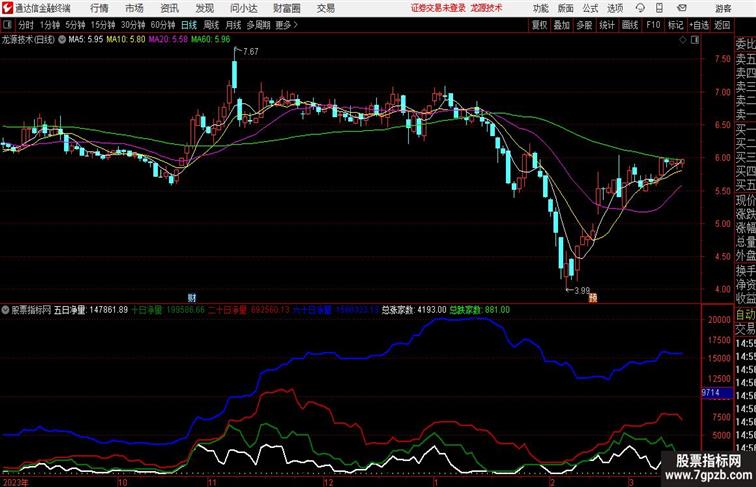Open the 财富圈 menu
Image resolution: width=756 pixels, height=487 pixels.
coord(287,8)
